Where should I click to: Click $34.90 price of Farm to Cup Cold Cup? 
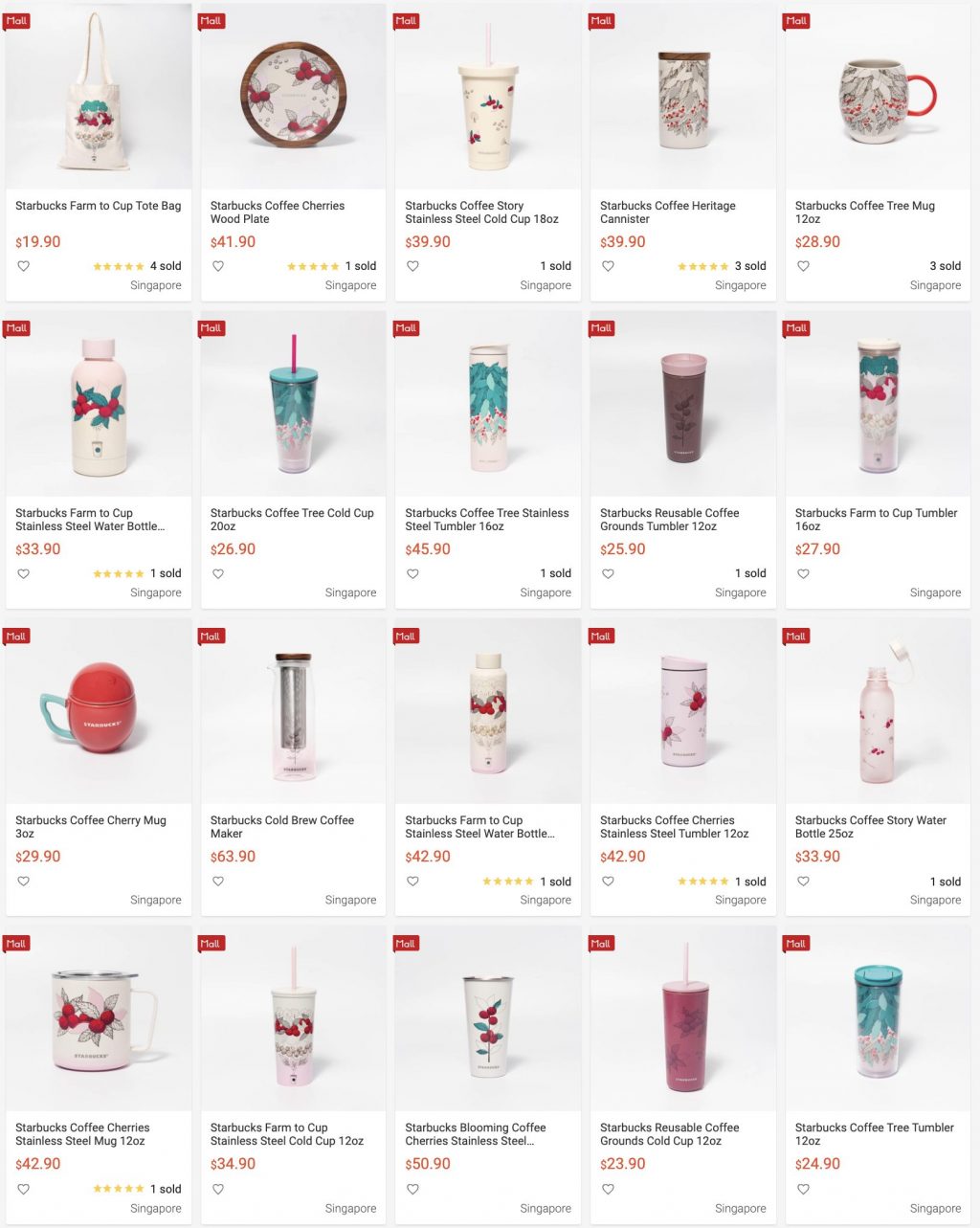[234, 1164]
